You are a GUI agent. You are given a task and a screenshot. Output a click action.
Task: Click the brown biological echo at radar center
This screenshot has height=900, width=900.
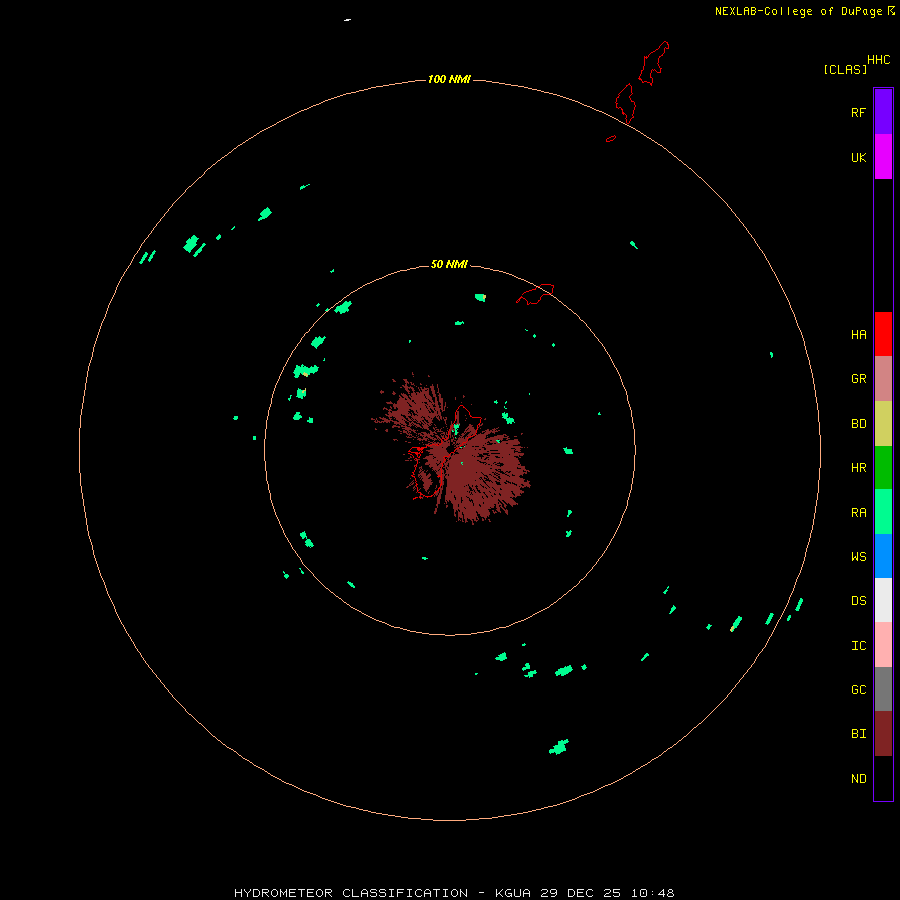452,451
